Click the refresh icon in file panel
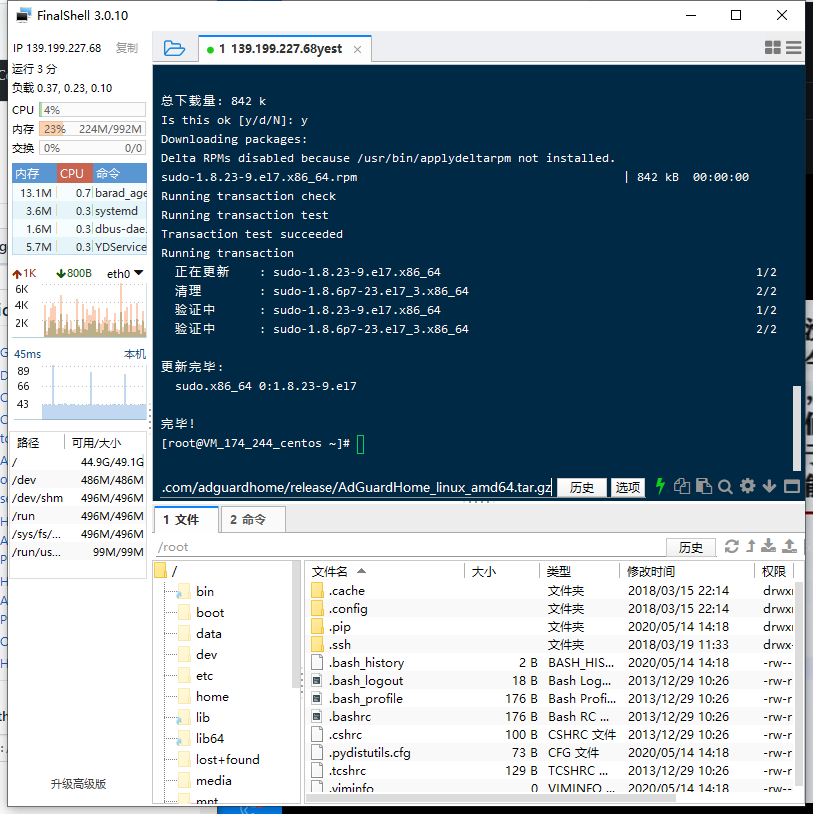Screen dimensions: 813x814 (x=732, y=546)
